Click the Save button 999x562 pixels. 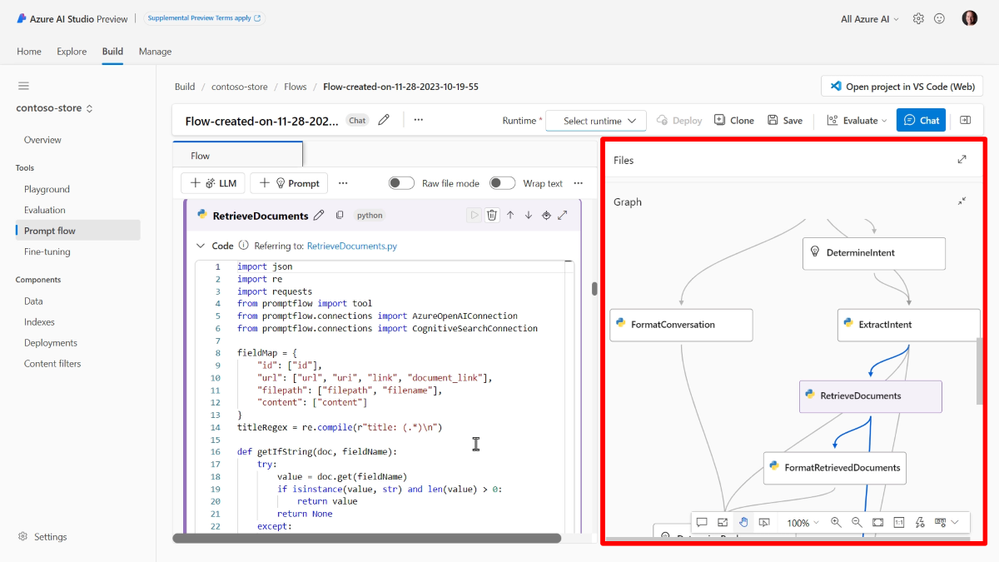pos(785,121)
